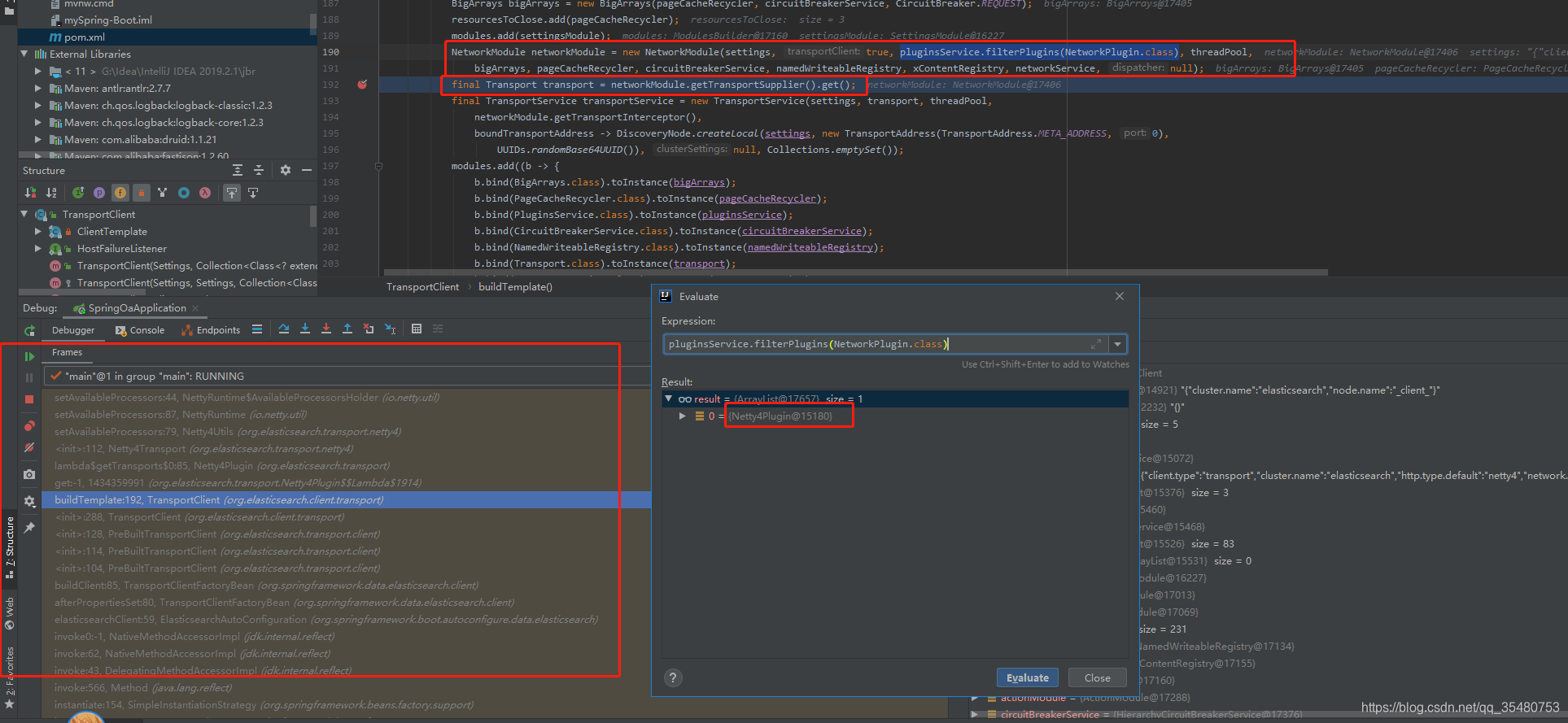1568x723 pixels.
Task: Click Step Over debugger icon
Action: (x=284, y=329)
